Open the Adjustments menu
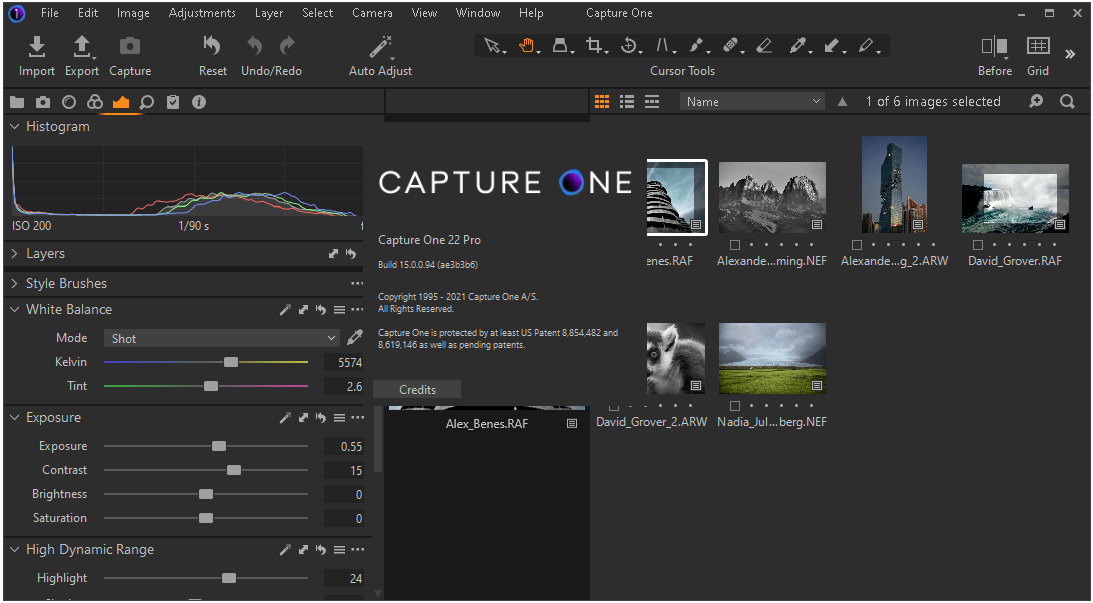The width and height of the screenshot is (1093, 603). tap(202, 13)
